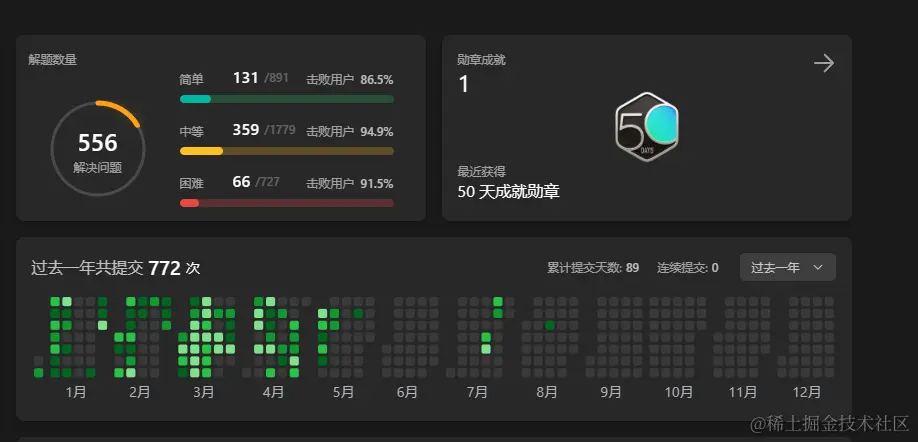Click the 简单 difficulty label

pyautogui.click(x=191, y=80)
